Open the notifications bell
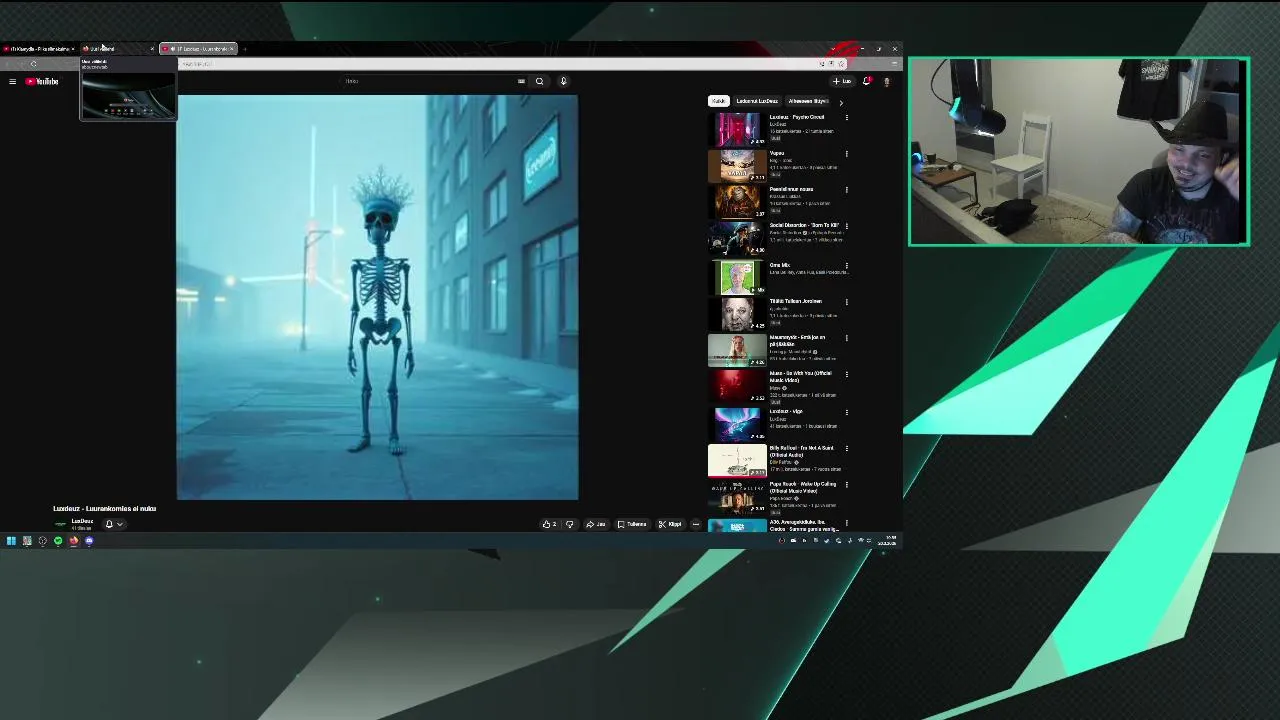 [x=866, y=81]
